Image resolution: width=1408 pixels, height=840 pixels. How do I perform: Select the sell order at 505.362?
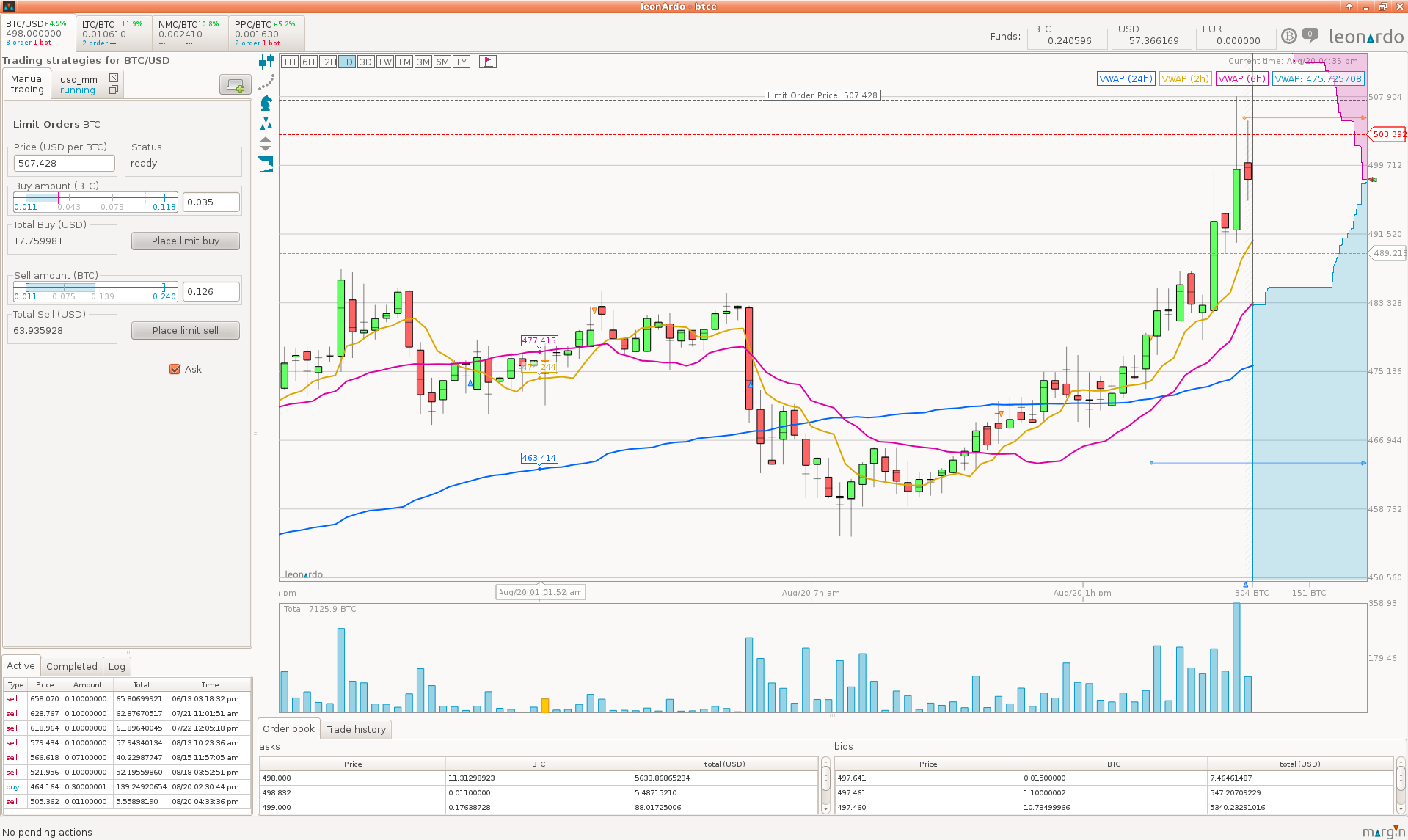[127, 801]
